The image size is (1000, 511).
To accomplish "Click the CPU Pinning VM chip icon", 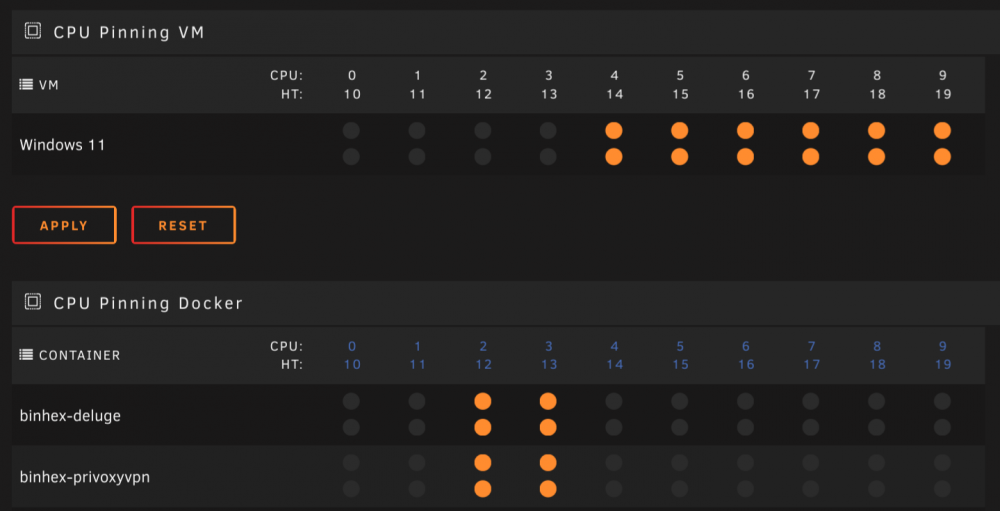I will pyautogui.click(x=33, y=31).
